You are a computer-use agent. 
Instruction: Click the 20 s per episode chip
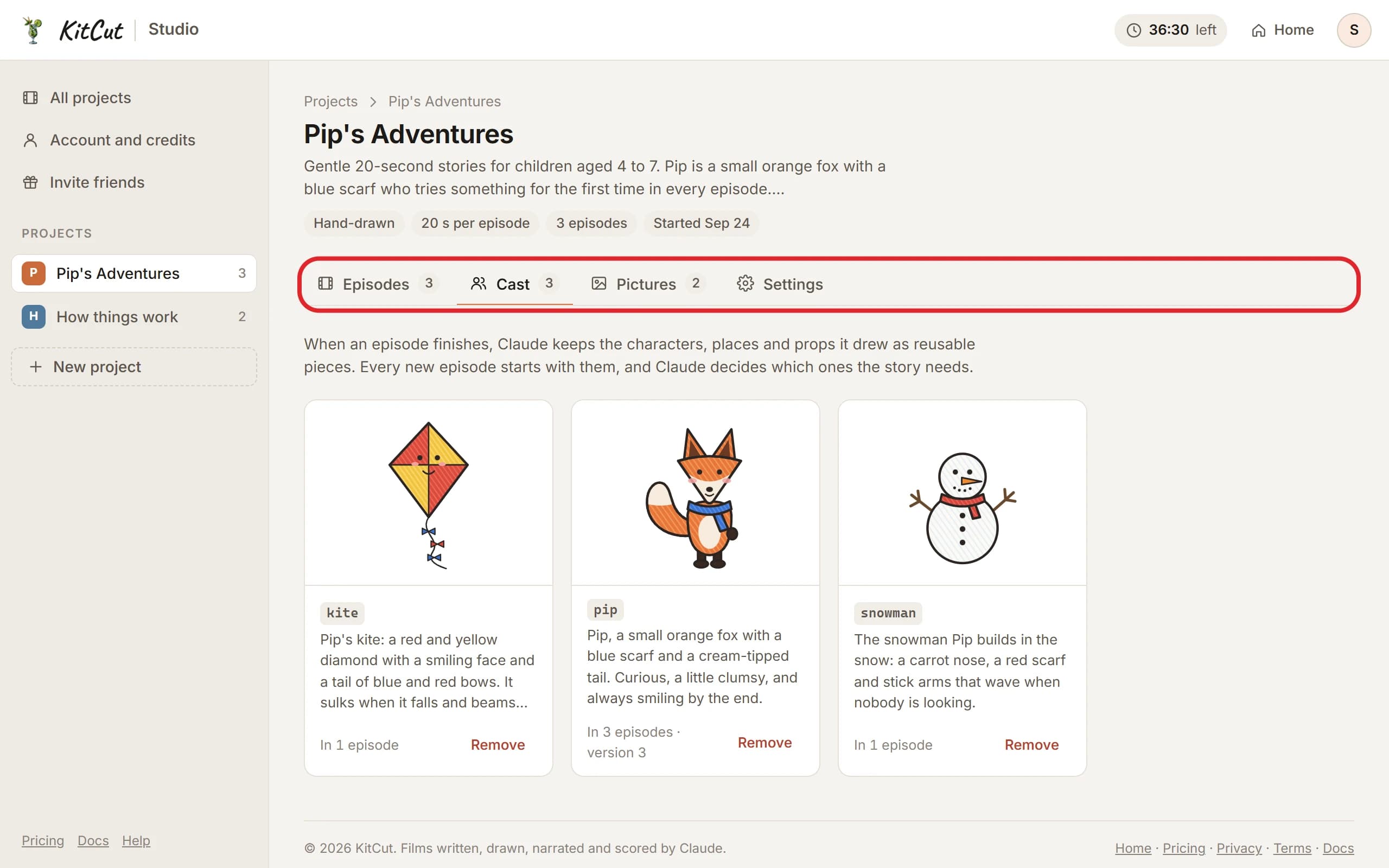click(475, 224)
